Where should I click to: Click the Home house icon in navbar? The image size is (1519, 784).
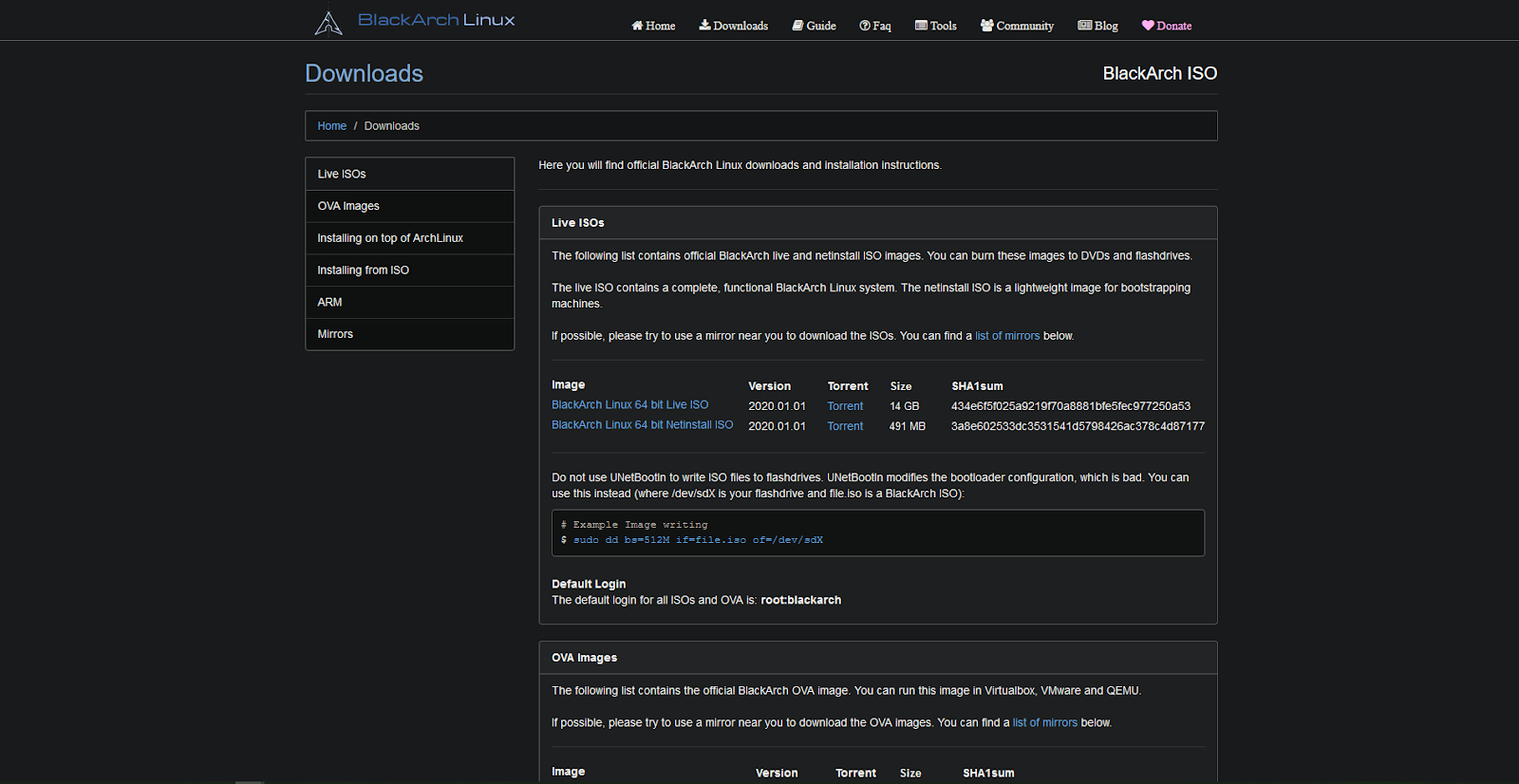click(637, 26)
